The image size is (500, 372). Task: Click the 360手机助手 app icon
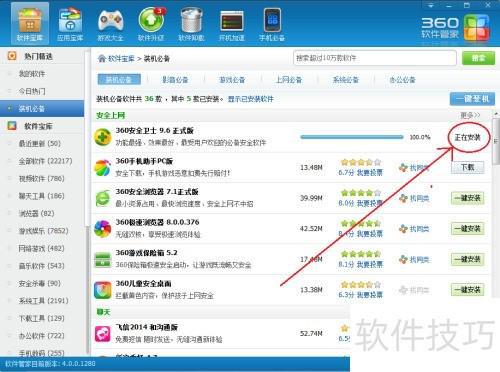103,168
